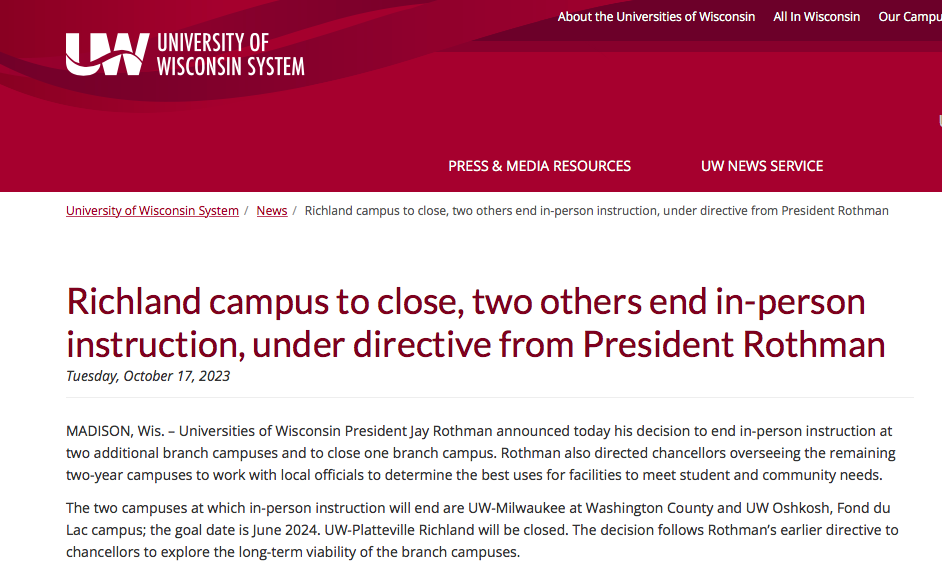
Task: Click the current page title in breadcrumb
Action: [x=597, y=211]
